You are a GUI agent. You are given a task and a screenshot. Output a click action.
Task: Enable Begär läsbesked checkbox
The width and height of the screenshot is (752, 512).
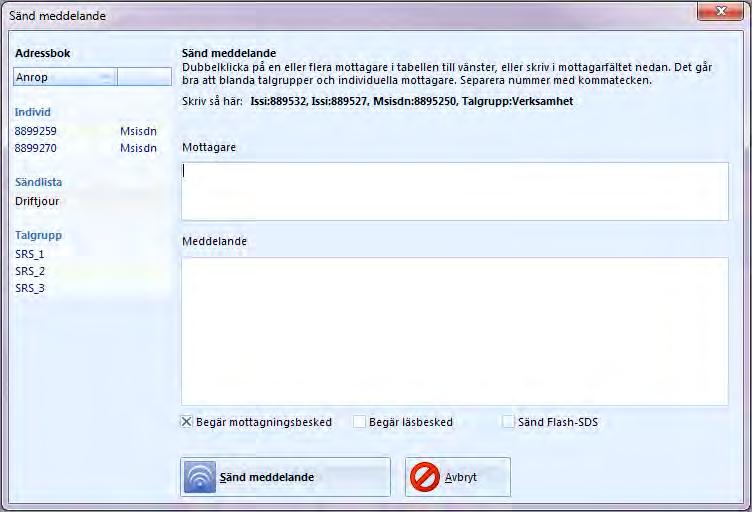click(359, 422)
